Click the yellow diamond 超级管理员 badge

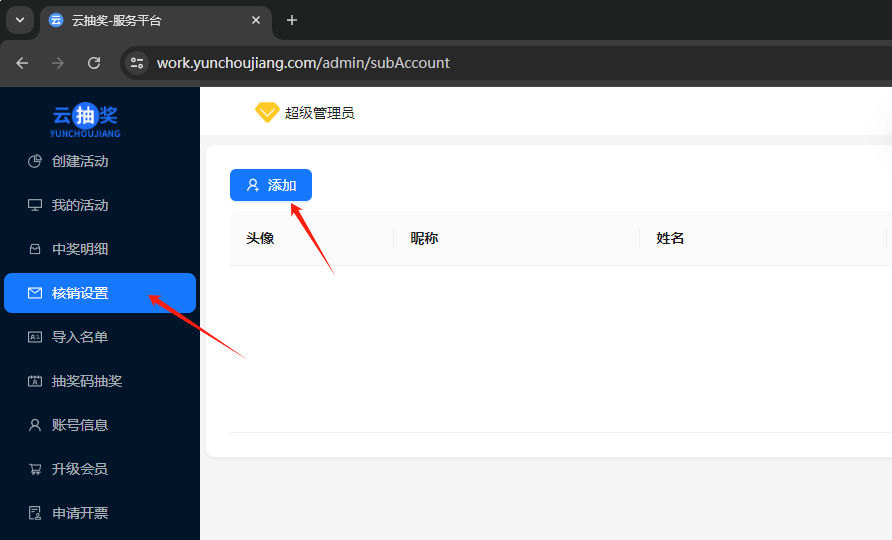(x=267, y=113)
